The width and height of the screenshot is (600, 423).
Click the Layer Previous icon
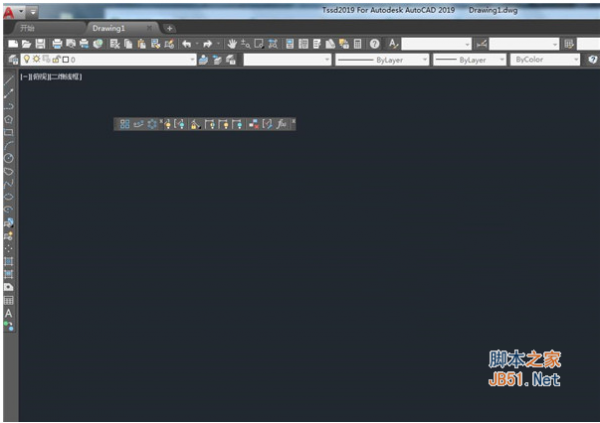217,60
